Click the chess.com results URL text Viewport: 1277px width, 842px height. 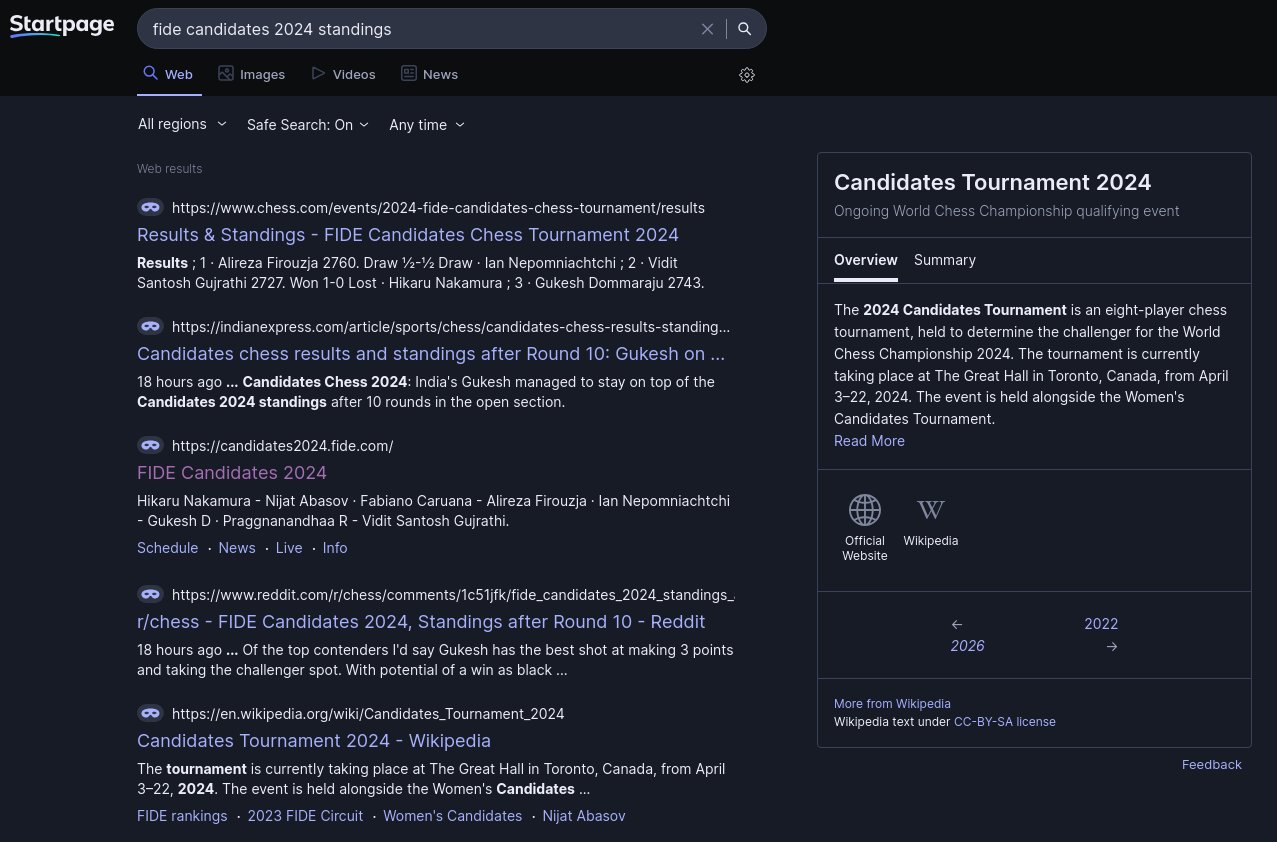pyautogui.click(x=438, y=208)
